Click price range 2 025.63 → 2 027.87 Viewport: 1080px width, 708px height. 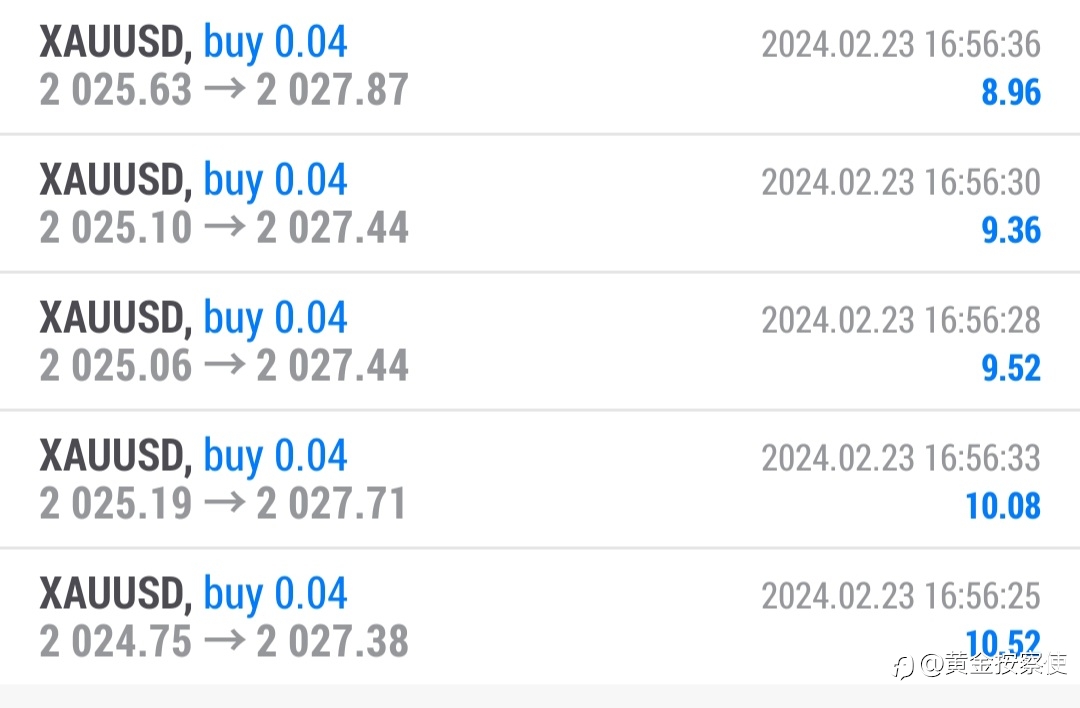click(224, 90)
